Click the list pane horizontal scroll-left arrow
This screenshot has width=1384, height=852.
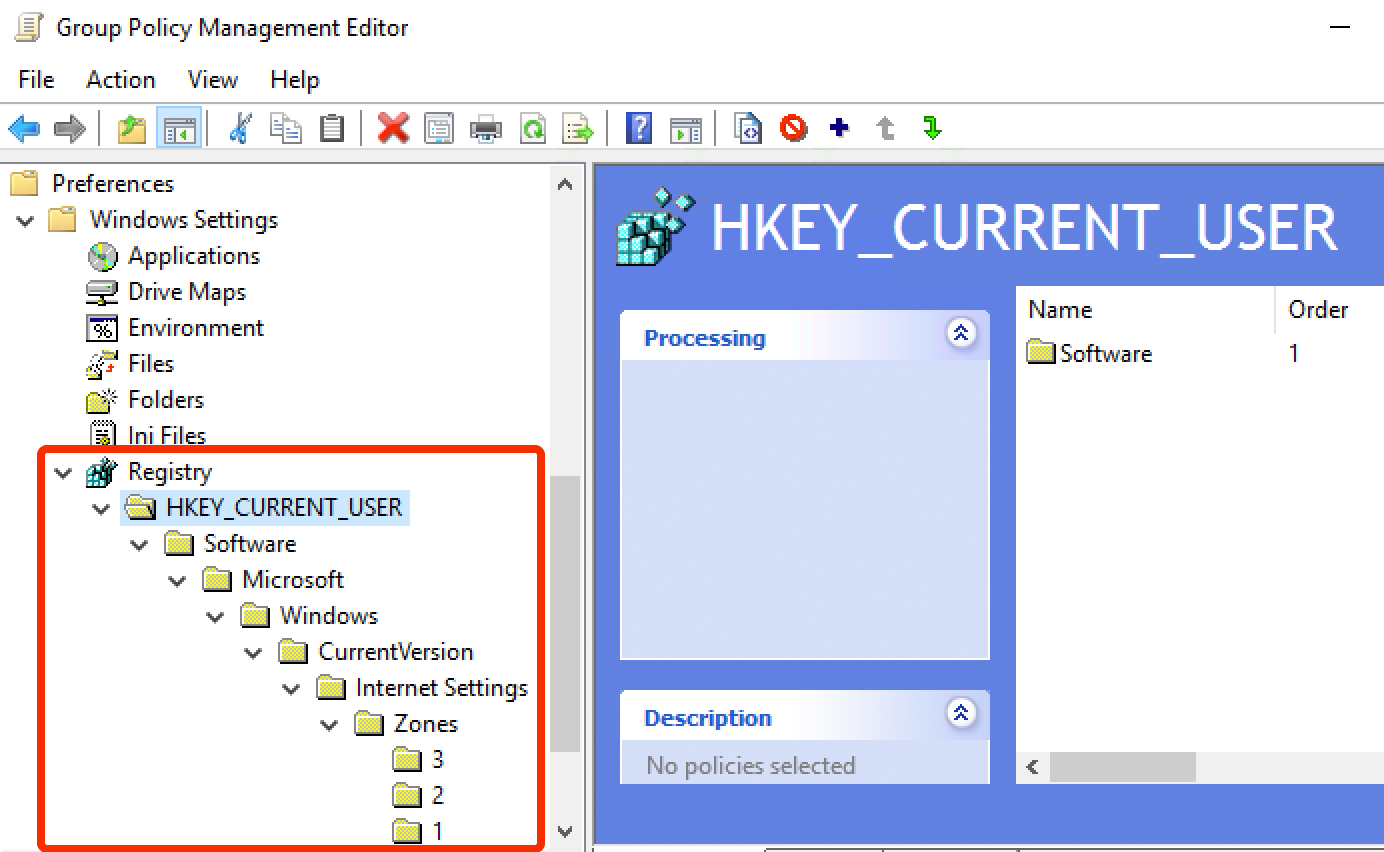(1033, 768)
